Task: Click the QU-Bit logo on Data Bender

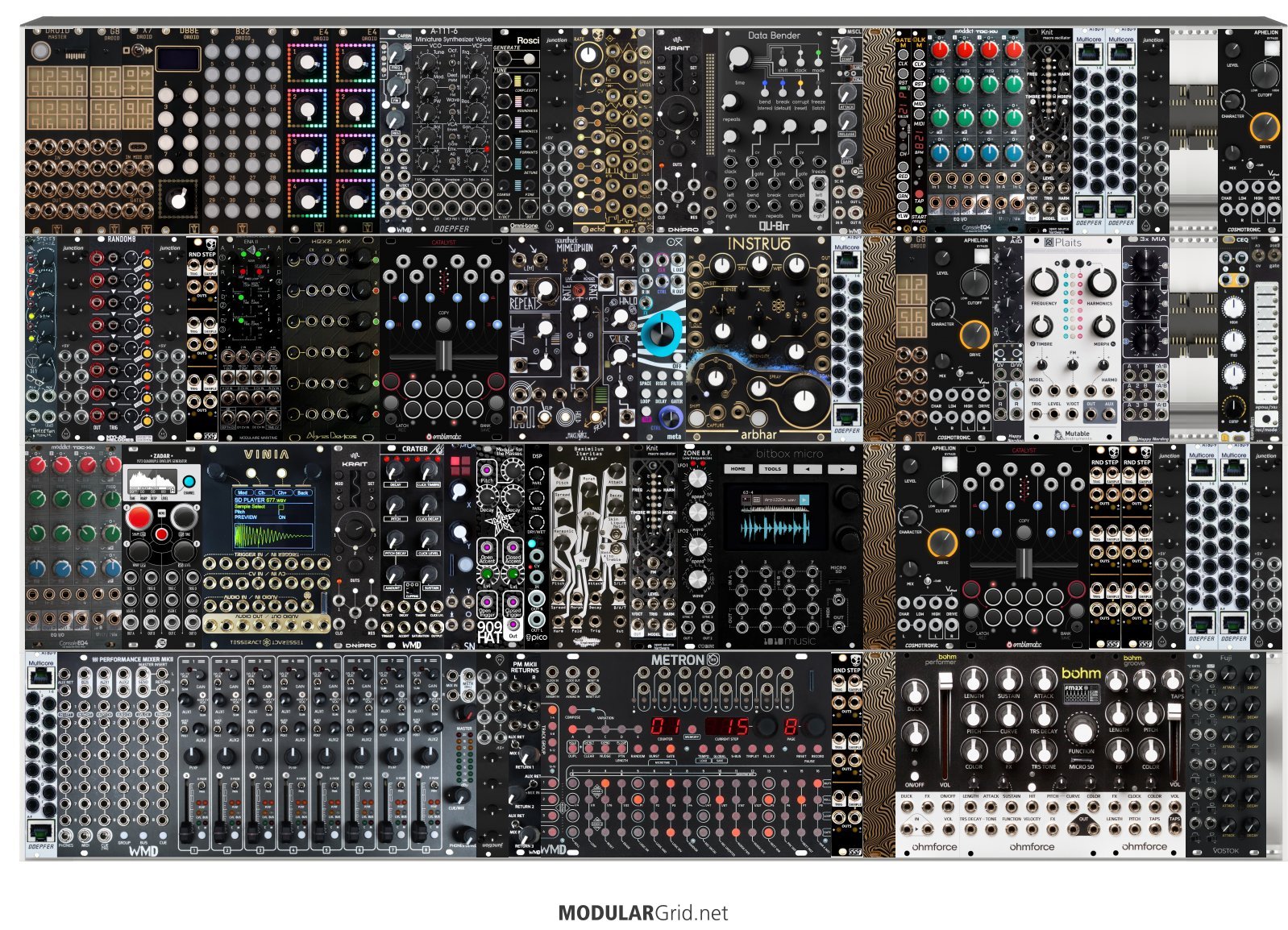Action: click(x=773, y=226)
